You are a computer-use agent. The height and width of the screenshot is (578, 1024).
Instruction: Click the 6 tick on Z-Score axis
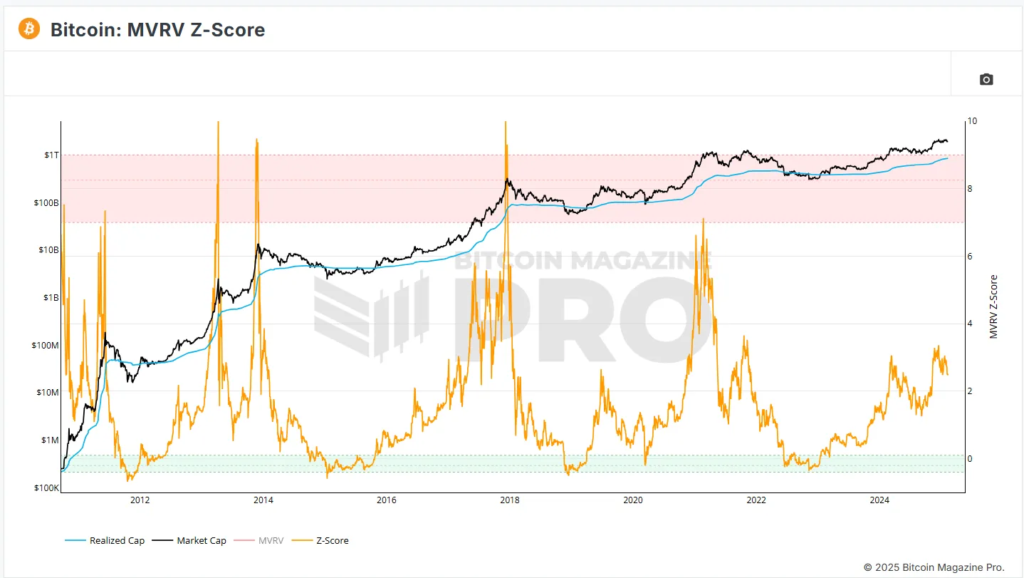coord(970,257)
